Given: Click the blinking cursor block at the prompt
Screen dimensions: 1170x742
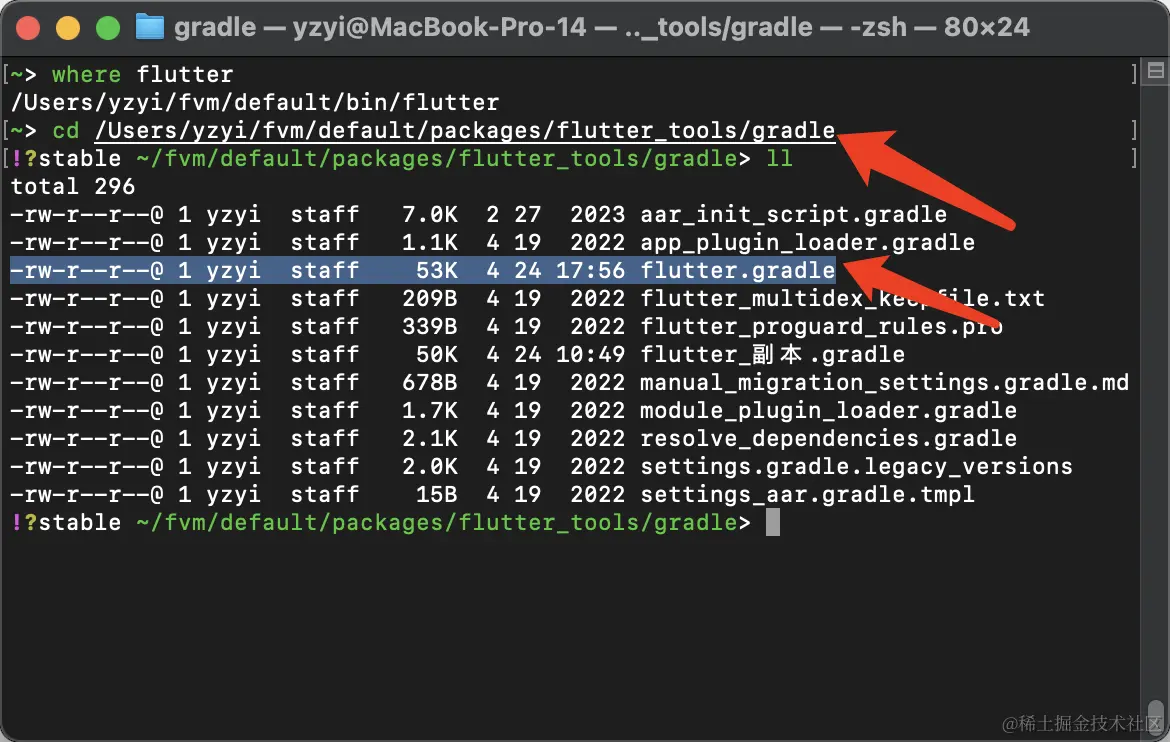Looking at the screenshot, I should tap(773, 522).
